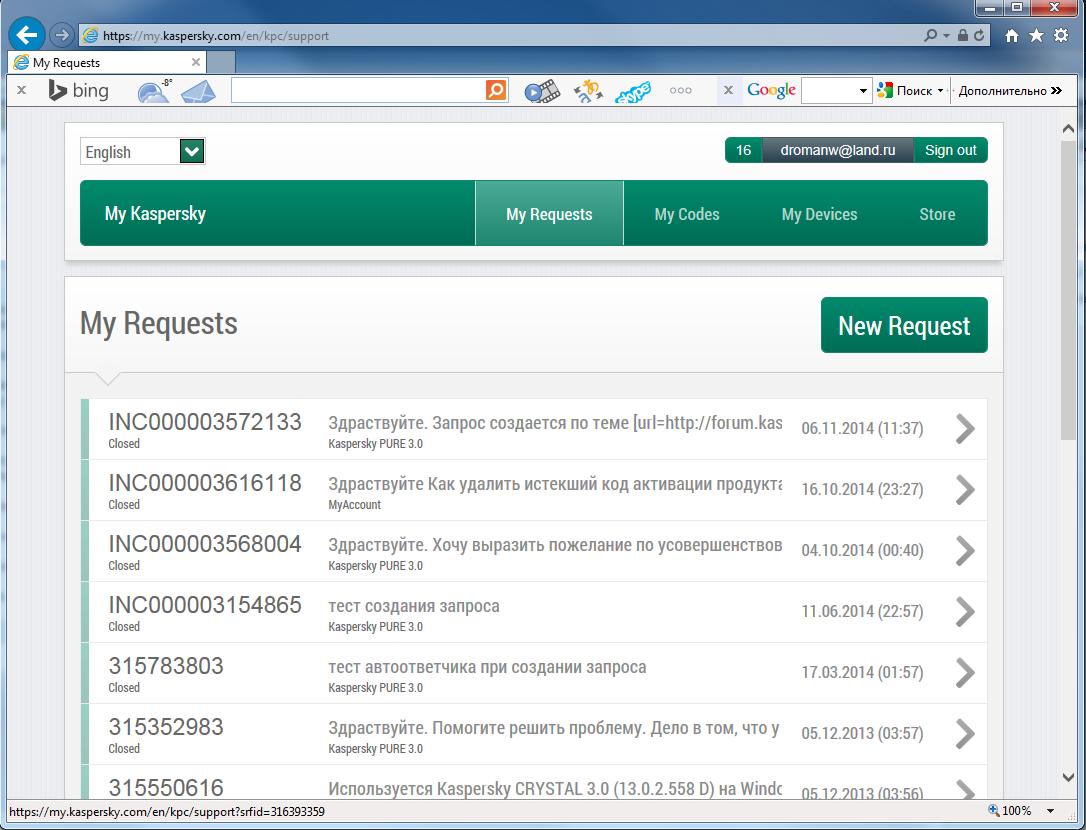This screenshot has height=830, width=1086.
Task: Expand the arrow for the 05.12.2013 (03:57) request
Action: coord(965,734)
